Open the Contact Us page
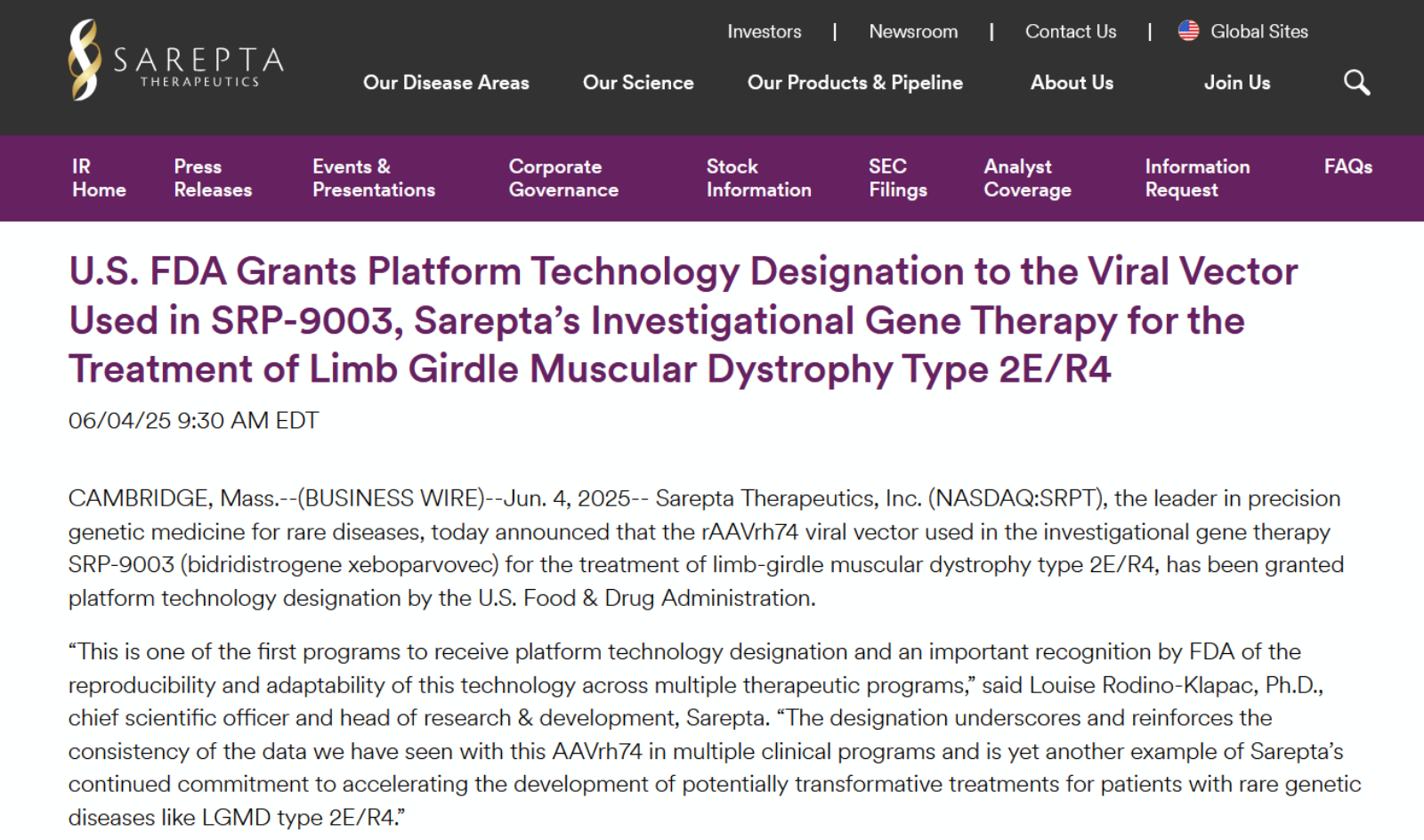 (x=1071, y=31)
